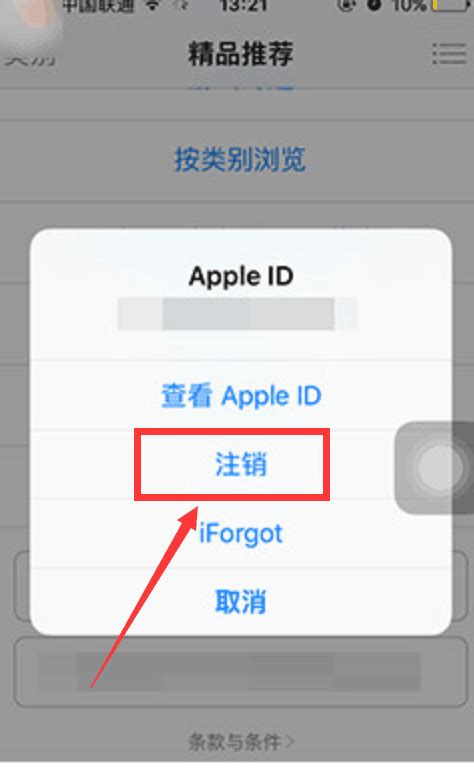Screen dimensions: 474x770
Task: Tap the yellow battery indicator icon
Action: [450, 5]
